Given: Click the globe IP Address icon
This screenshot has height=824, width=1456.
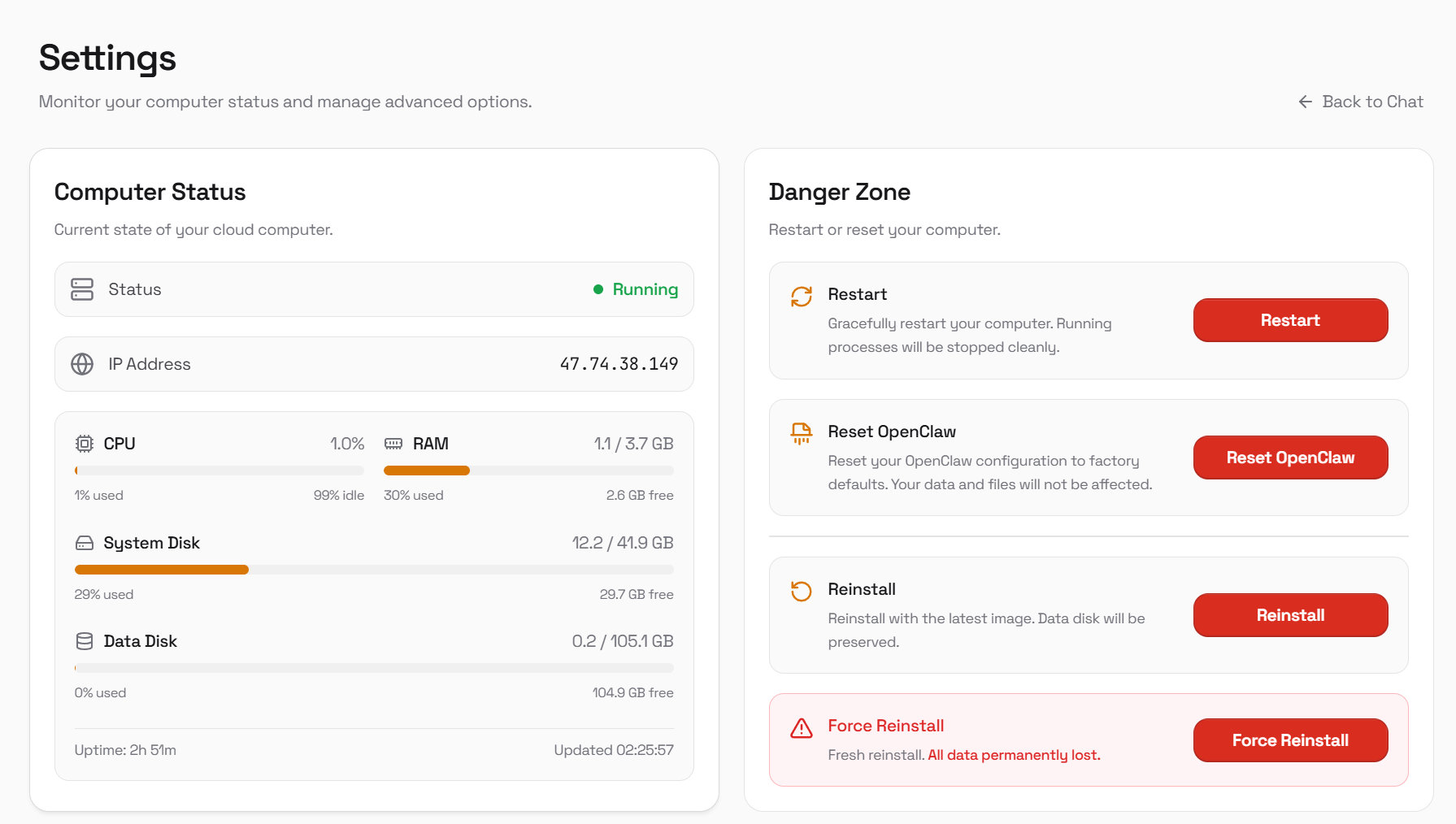Looking at the screenshot, I should point(82,364).
